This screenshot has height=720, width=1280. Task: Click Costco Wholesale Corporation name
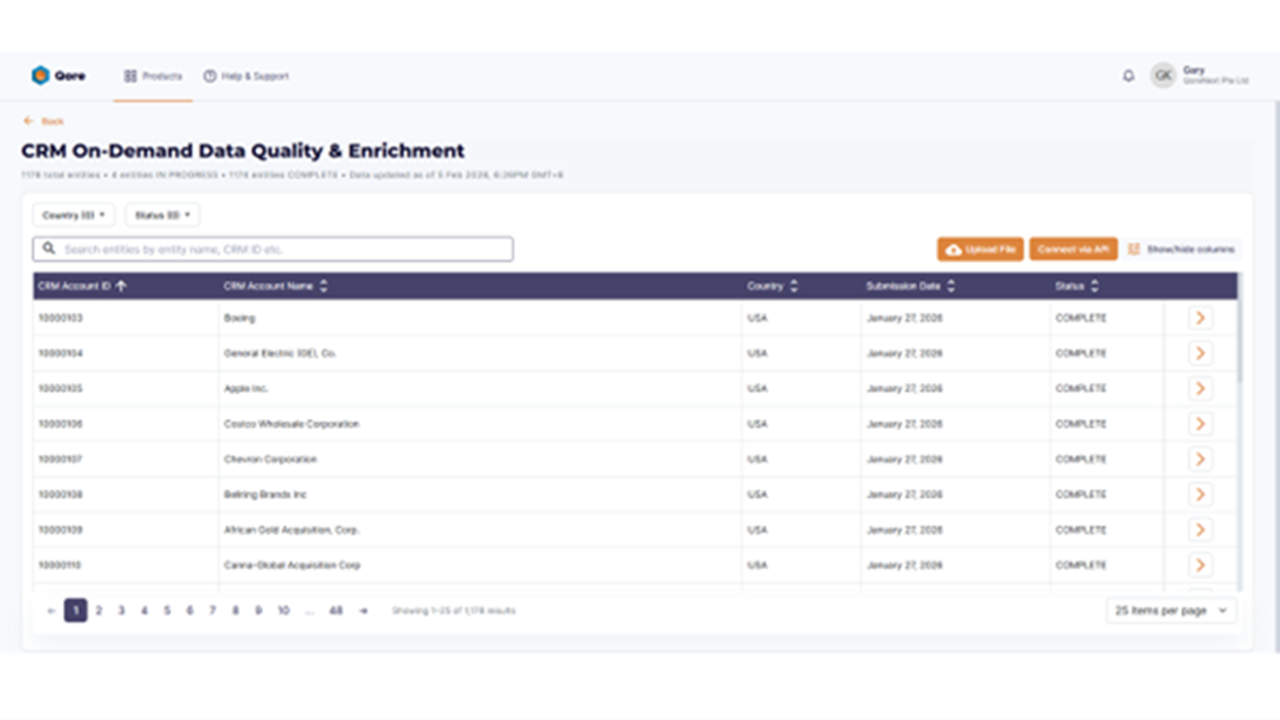pos(291,424)
